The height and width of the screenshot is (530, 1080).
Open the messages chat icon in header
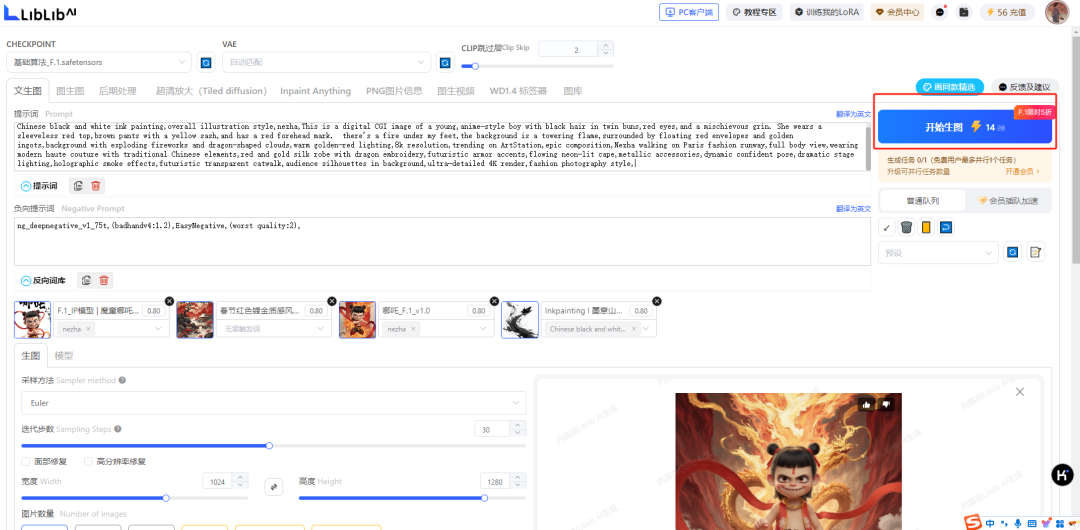point(939,12)
